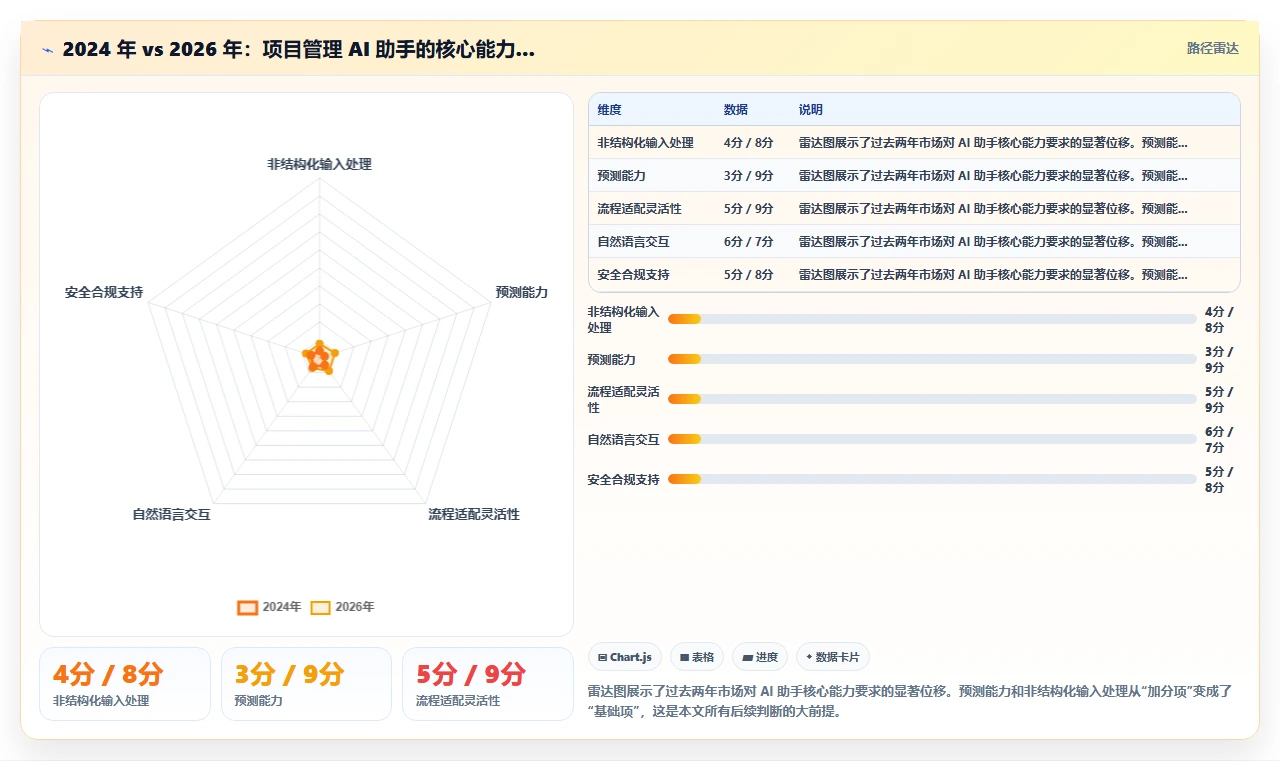Click the 路径雷达 label in header
The height and width of the screenshot is (761, 1280).
point(1213,48)
